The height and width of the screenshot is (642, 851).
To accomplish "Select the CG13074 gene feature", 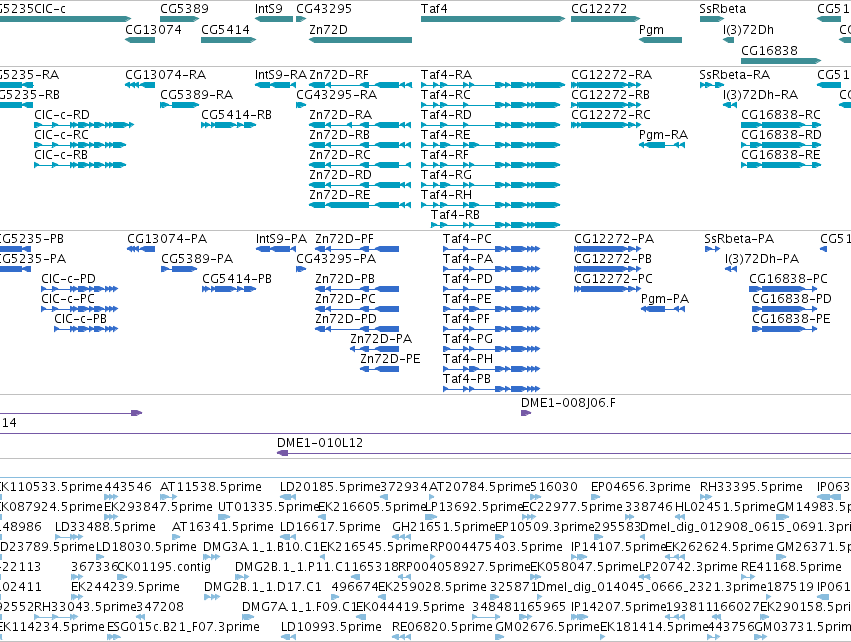I will [140, 40].
